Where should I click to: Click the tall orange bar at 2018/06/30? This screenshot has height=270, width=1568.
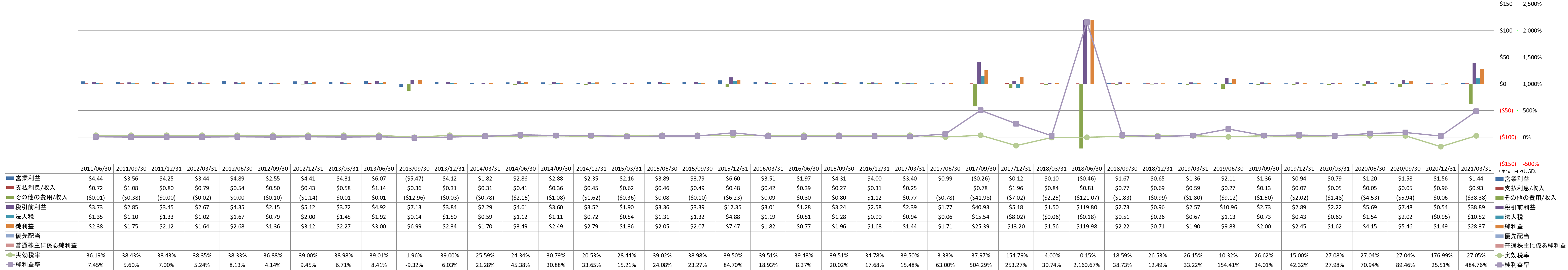point(1093,52)
